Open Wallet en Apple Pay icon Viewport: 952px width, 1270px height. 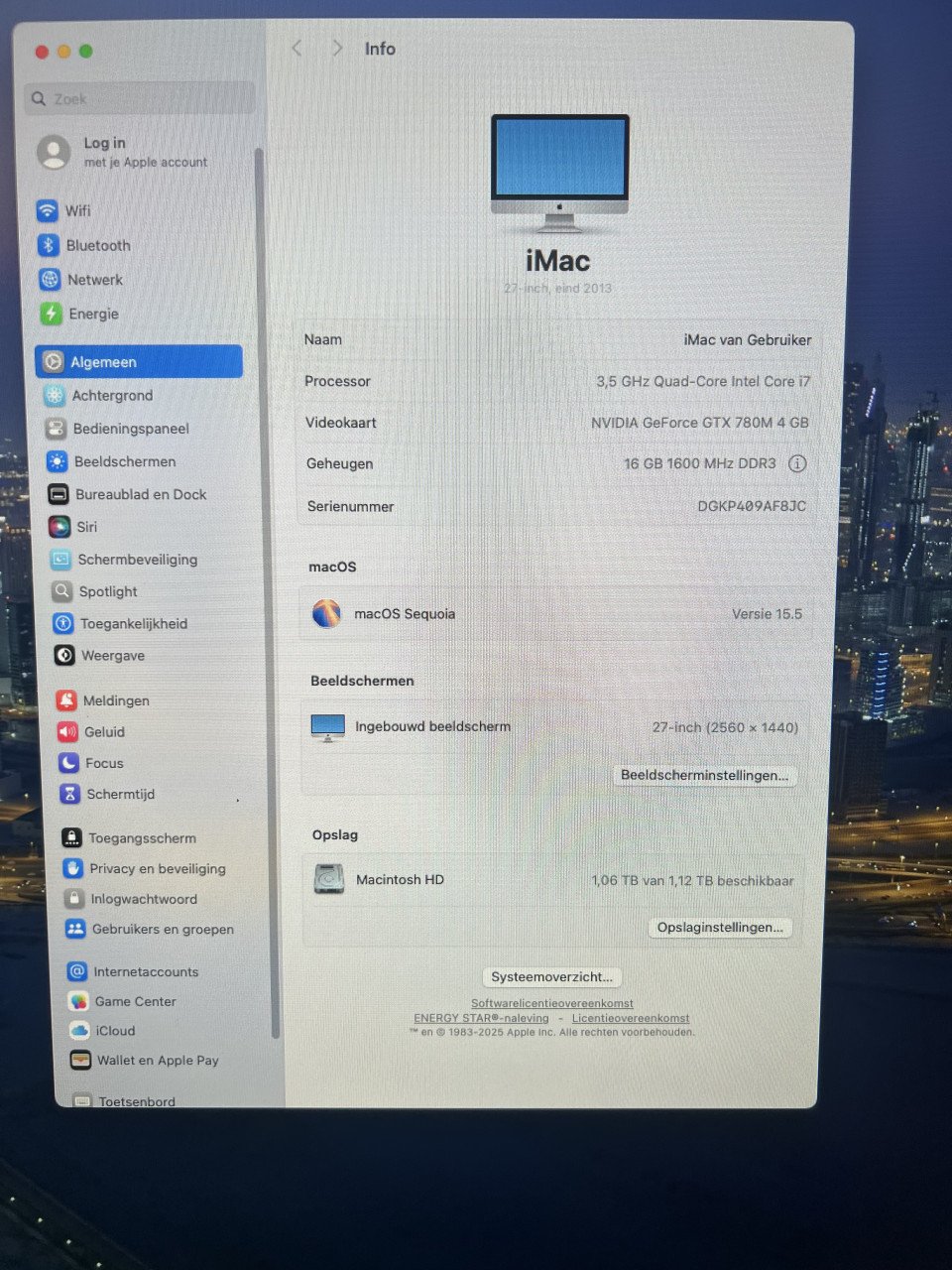79,1060
